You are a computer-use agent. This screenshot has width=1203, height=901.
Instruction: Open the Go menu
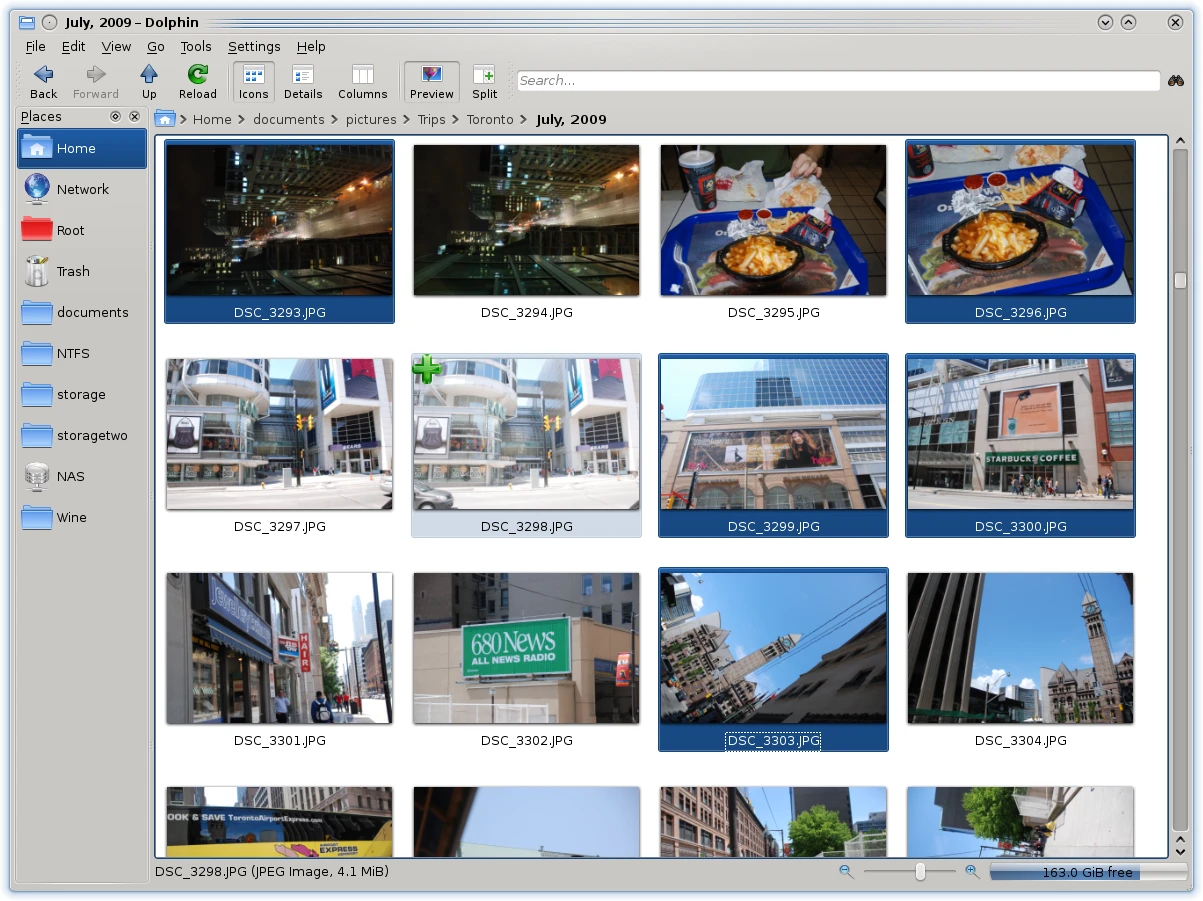(x=156, y=46)
